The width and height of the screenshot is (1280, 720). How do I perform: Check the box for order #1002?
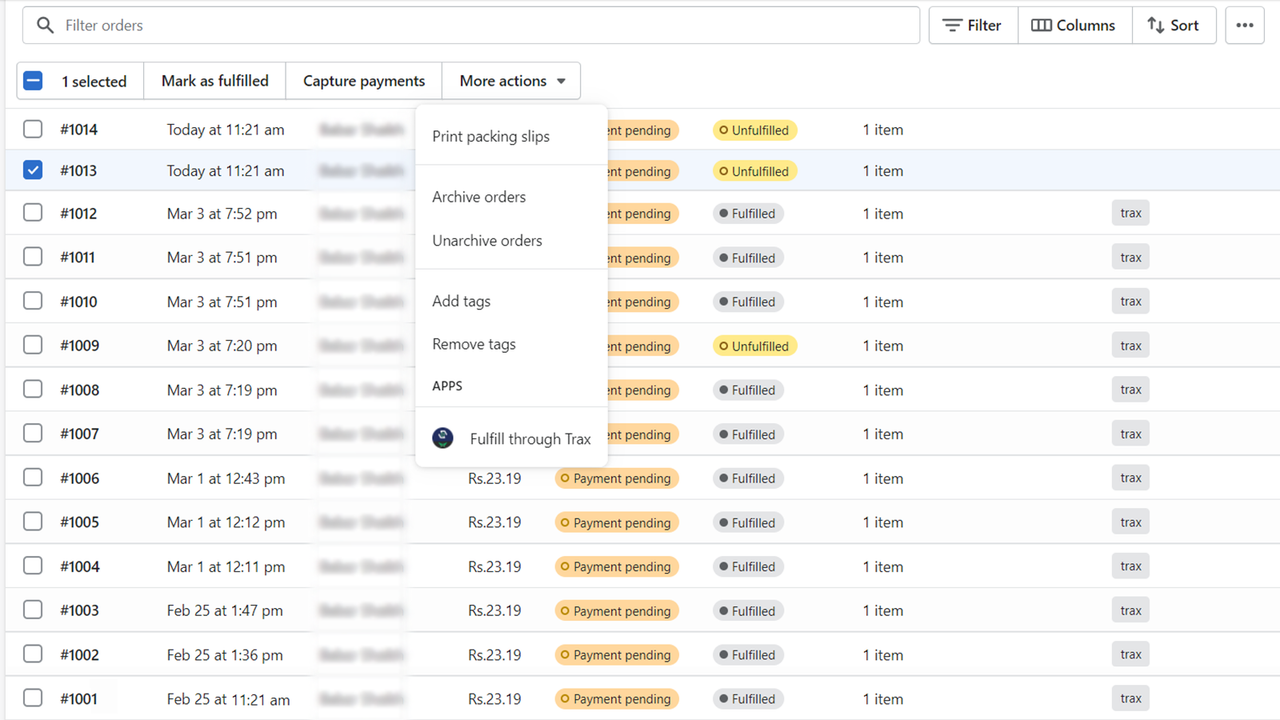(x=33, y=654)
